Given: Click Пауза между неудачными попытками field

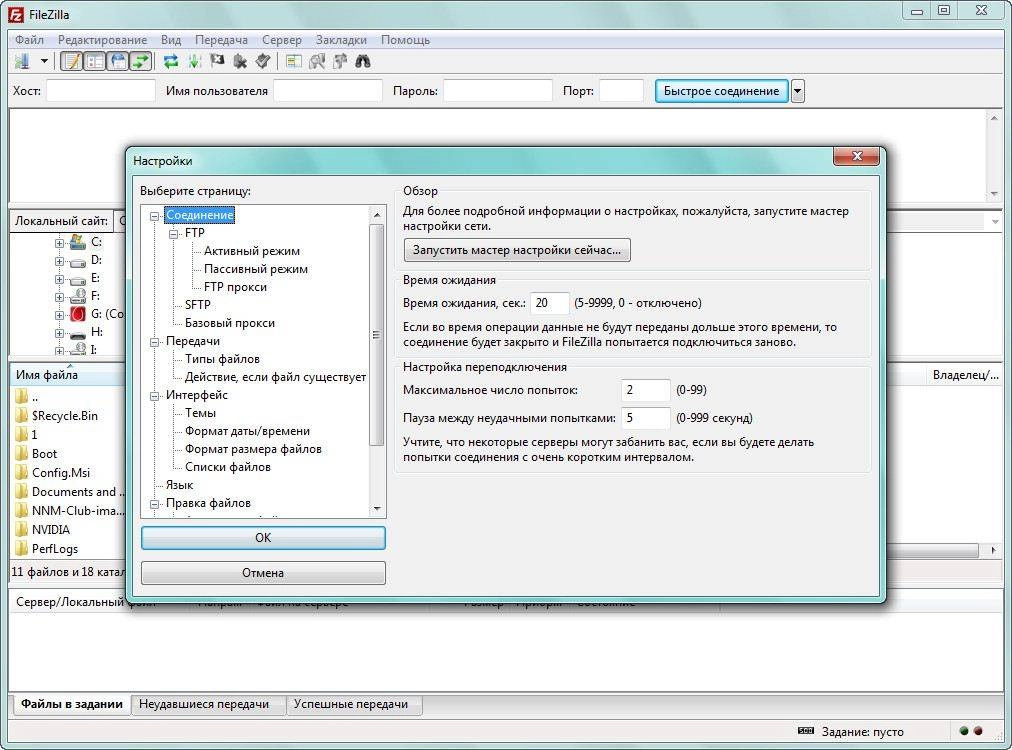Looking at the screenshot, I should 645,418.
